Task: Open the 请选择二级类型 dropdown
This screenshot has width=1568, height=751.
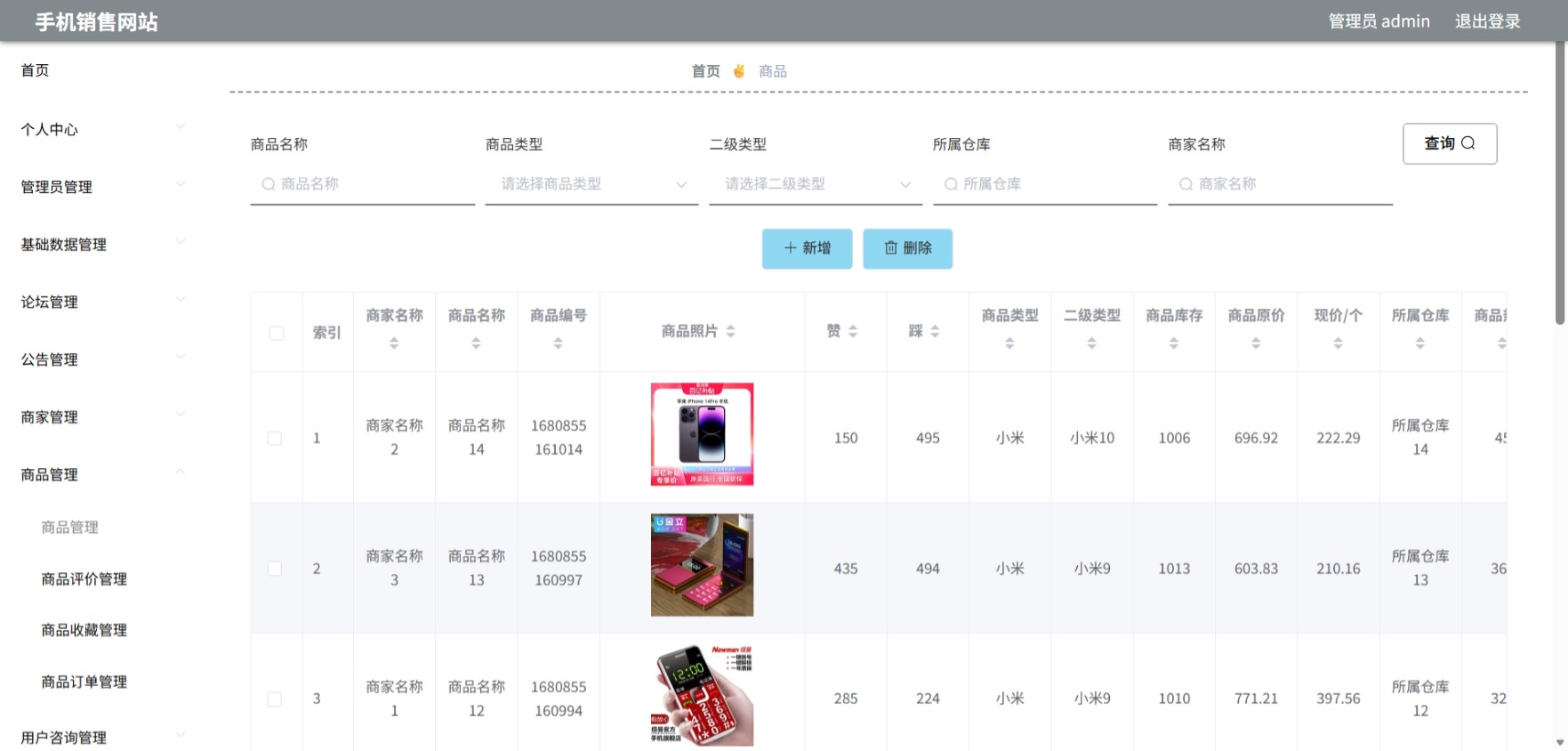Action: coord(816,184)
